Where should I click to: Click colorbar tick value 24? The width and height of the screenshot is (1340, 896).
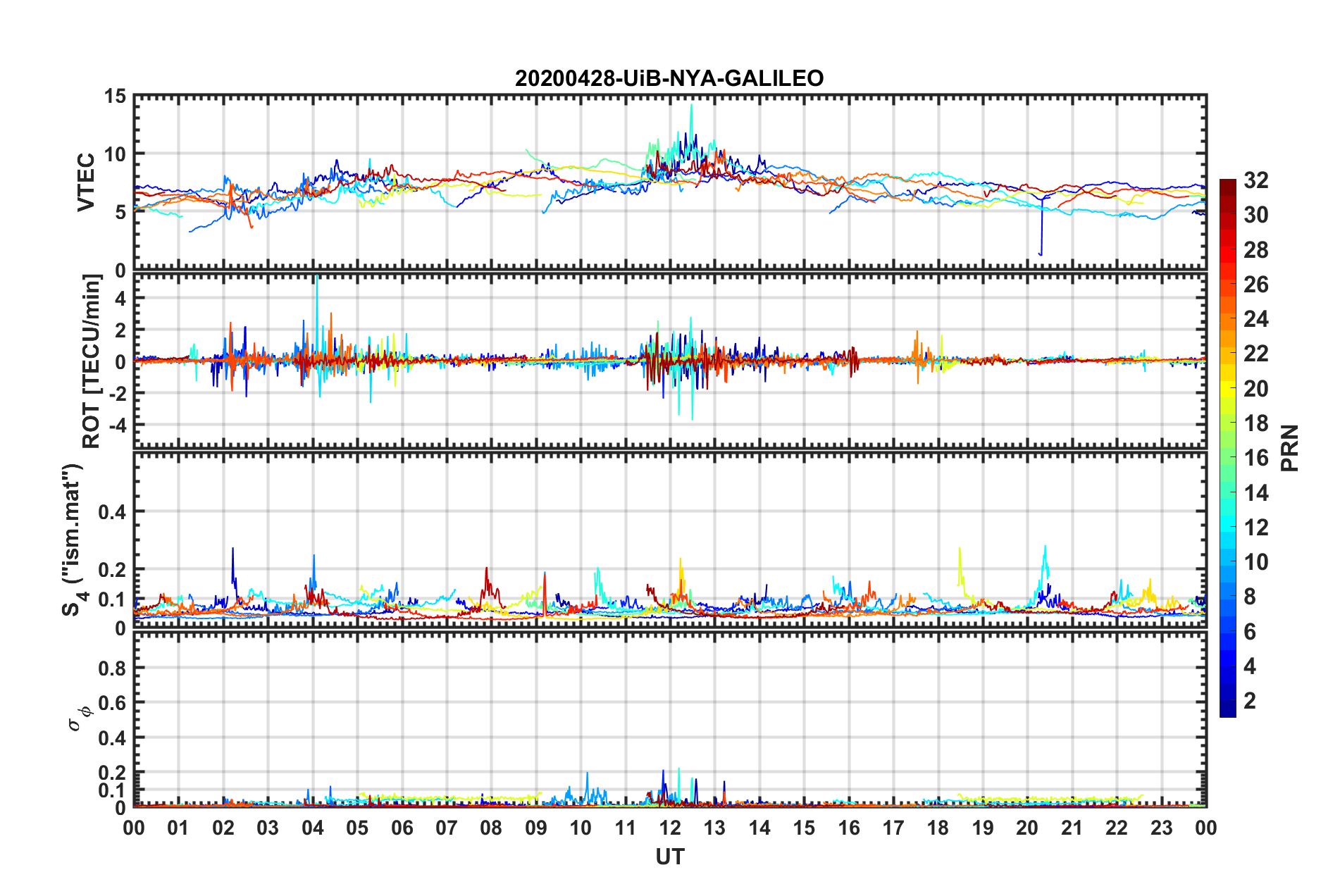click(x=1255, y=319)
